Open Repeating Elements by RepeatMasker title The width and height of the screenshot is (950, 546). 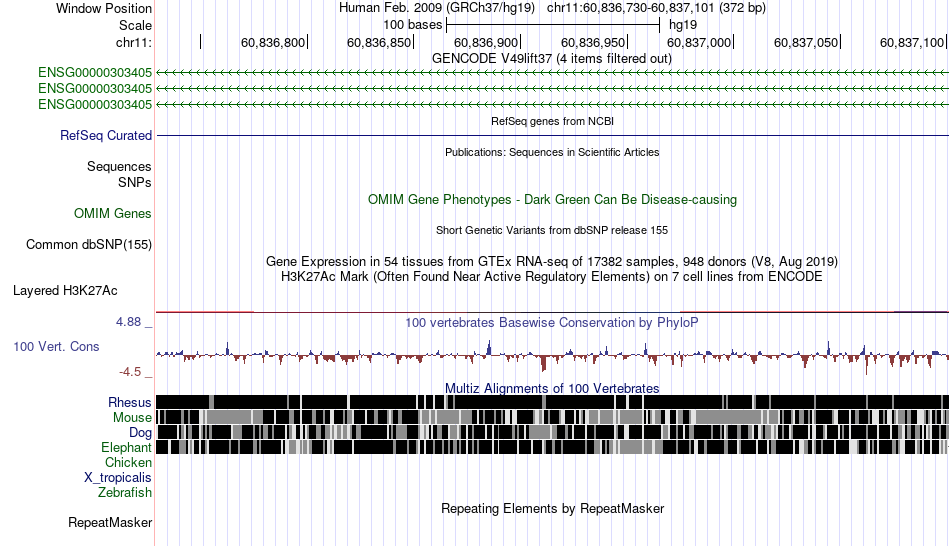[552, 508]
